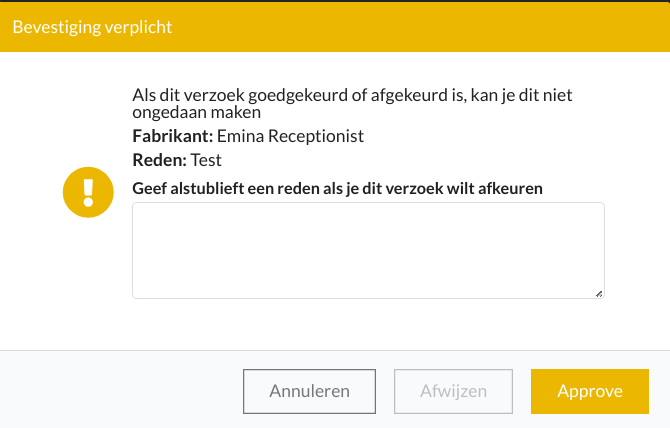Click the word 'Receptionist' after Fabrikant
This screenshot has height=428, width=670.
pyautogui.click(x=316, y=137)
